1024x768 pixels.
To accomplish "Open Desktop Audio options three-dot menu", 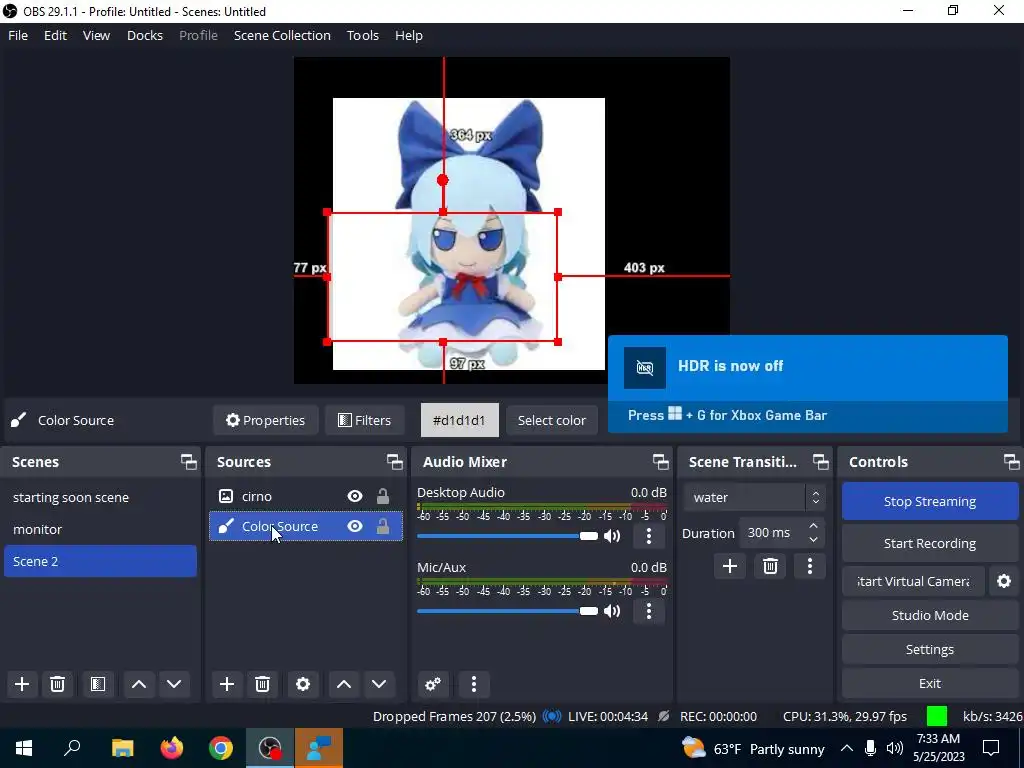I will [648, 536].
